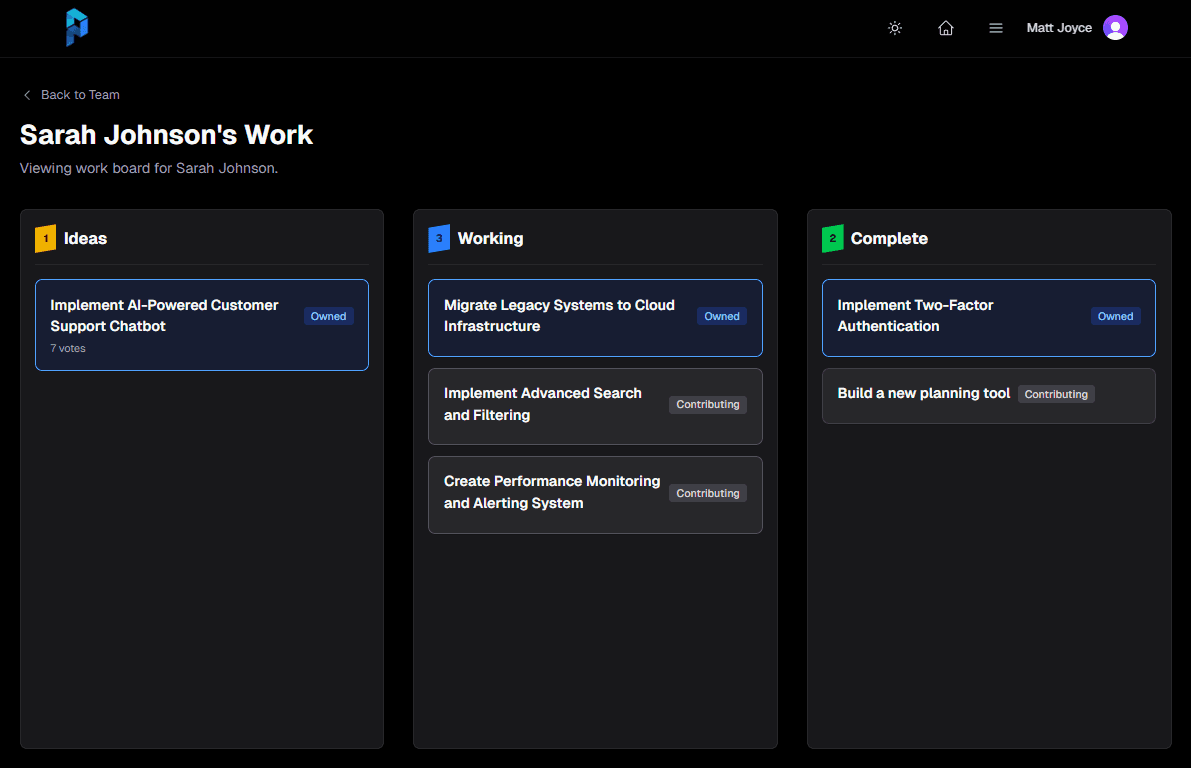Open Implement Advanced Search and Filtering card
The height and width of the screenshot is (768, 1191).
coord(543,404)
